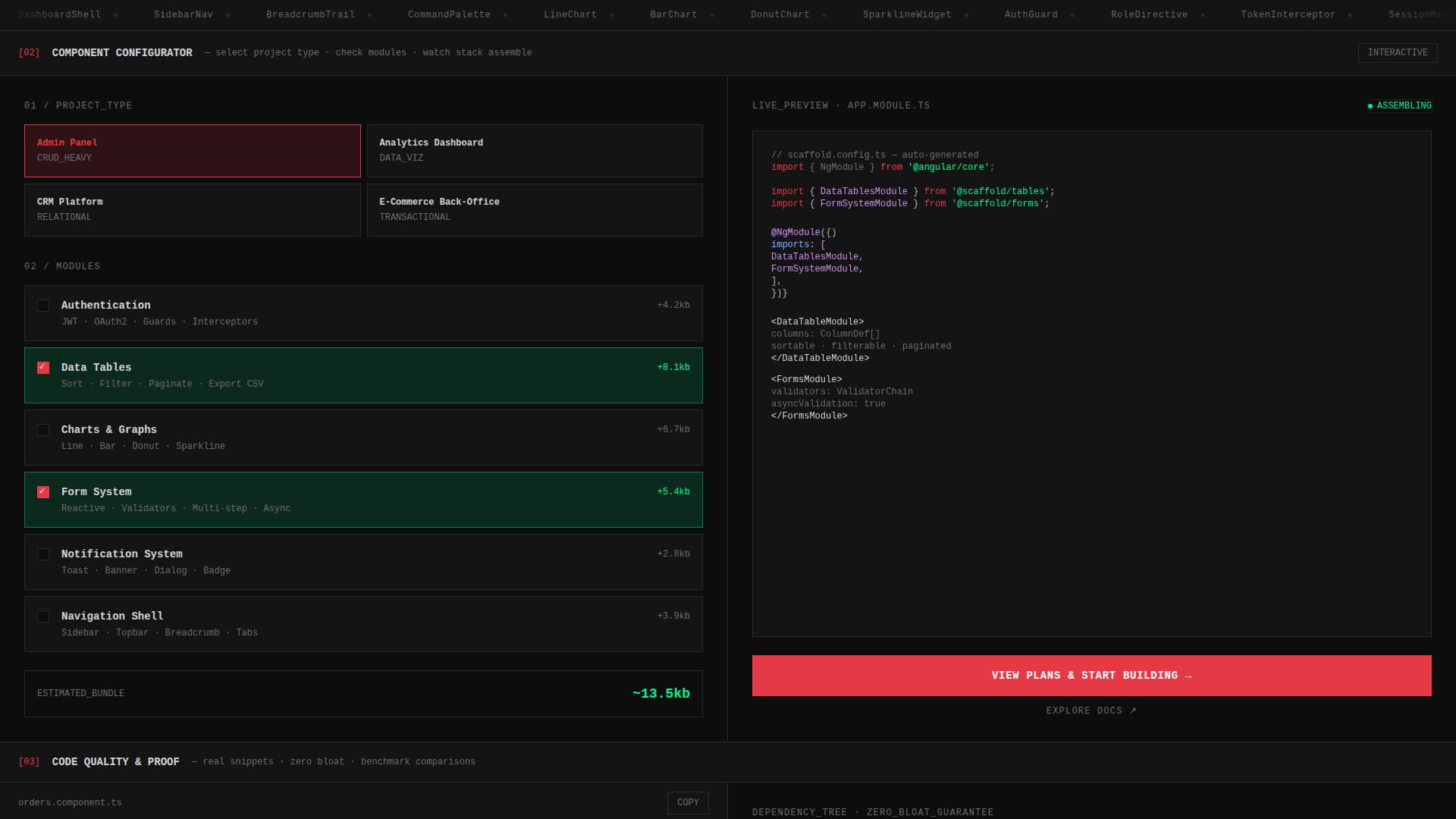This screenshot has height=819, width=1456.
Task: Click View Plans & Start Building button
Action: pyautogui.click(x=1091, y=676)
